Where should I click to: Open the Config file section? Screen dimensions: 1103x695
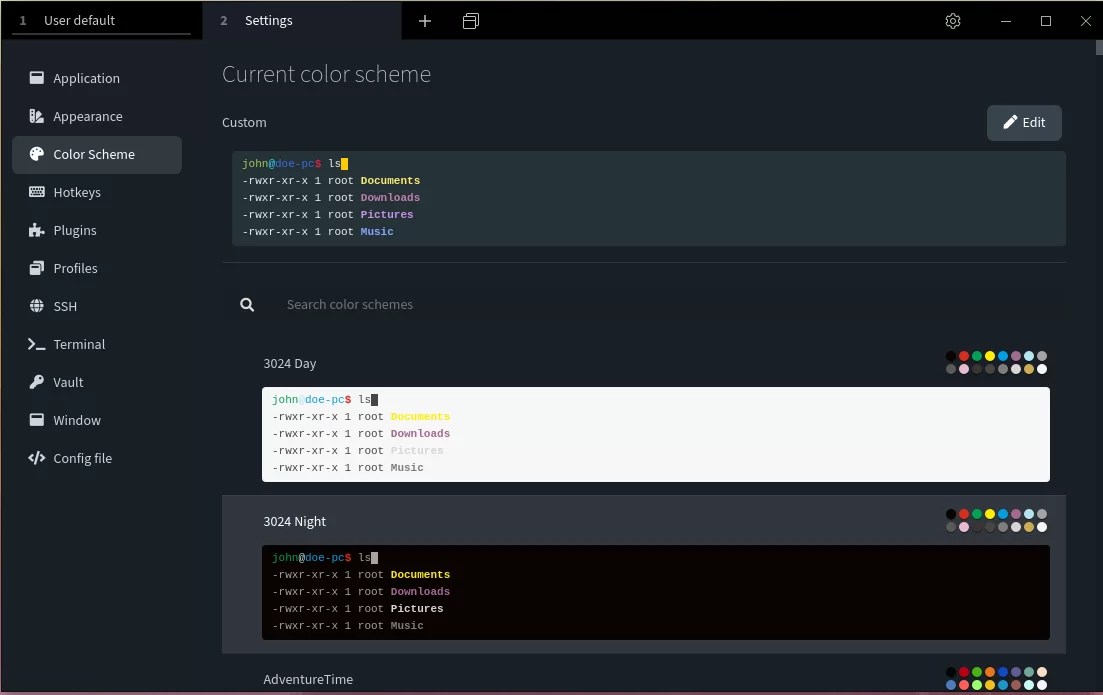(x=97, y=458)
